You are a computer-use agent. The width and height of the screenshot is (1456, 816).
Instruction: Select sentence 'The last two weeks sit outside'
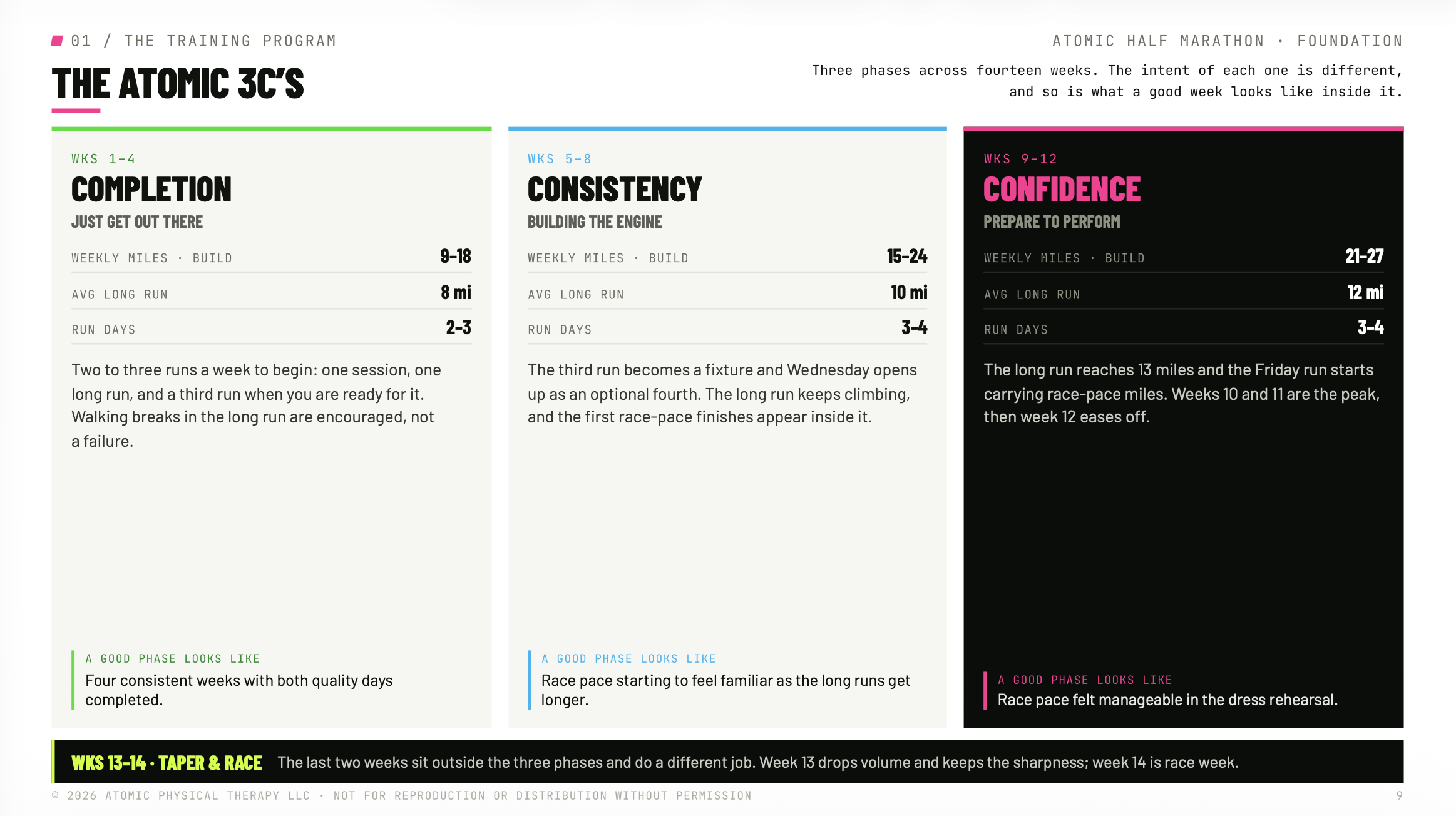coord(758,762)
